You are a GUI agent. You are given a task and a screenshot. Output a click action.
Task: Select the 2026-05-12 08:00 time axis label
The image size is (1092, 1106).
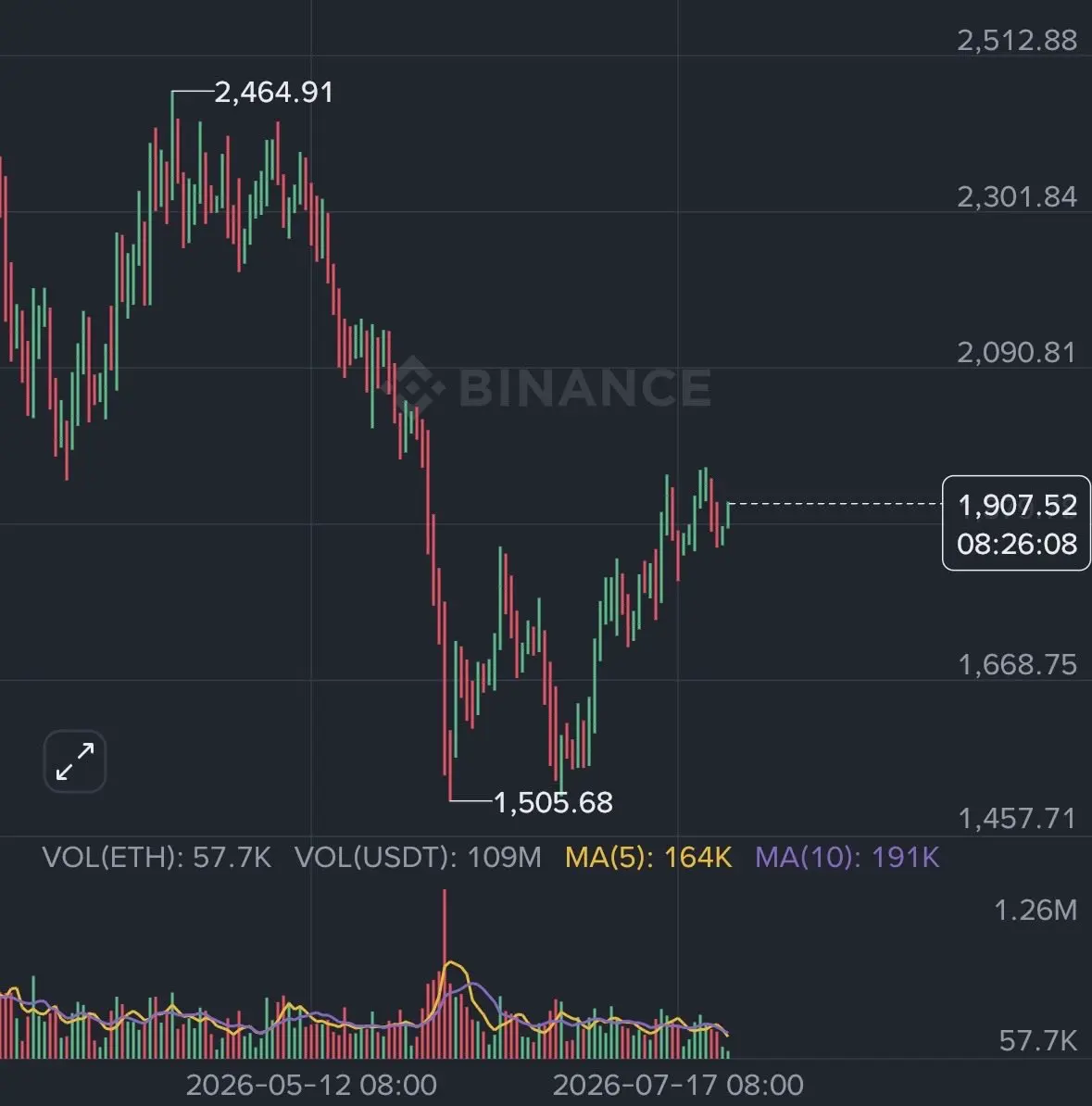(x=311, y=1085)
